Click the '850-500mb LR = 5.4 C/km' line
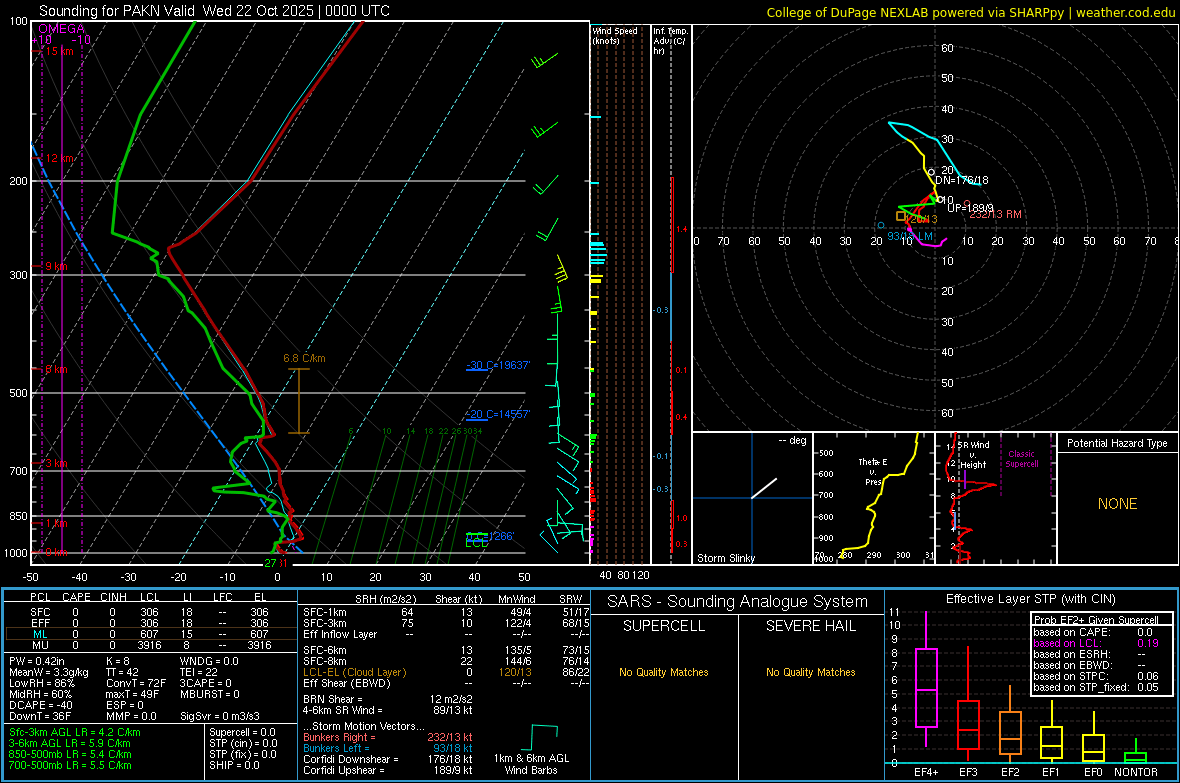 pos(70,754)
